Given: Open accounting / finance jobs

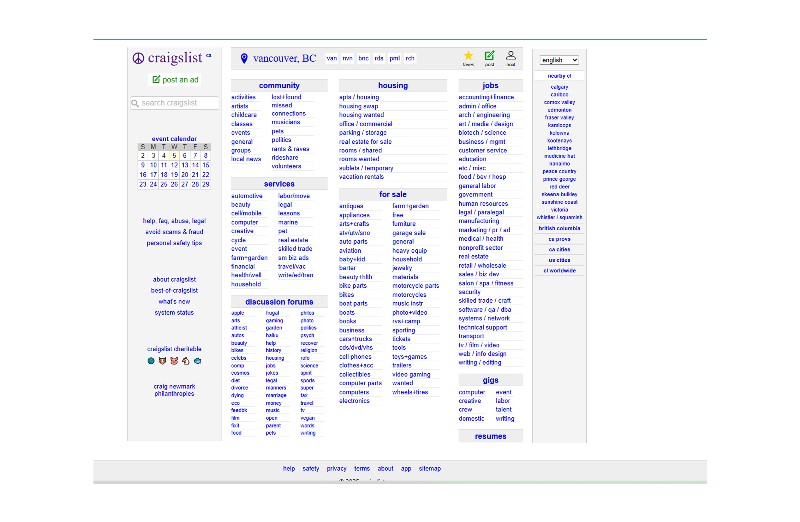Looking at the screenshot, I should point(486,97).
